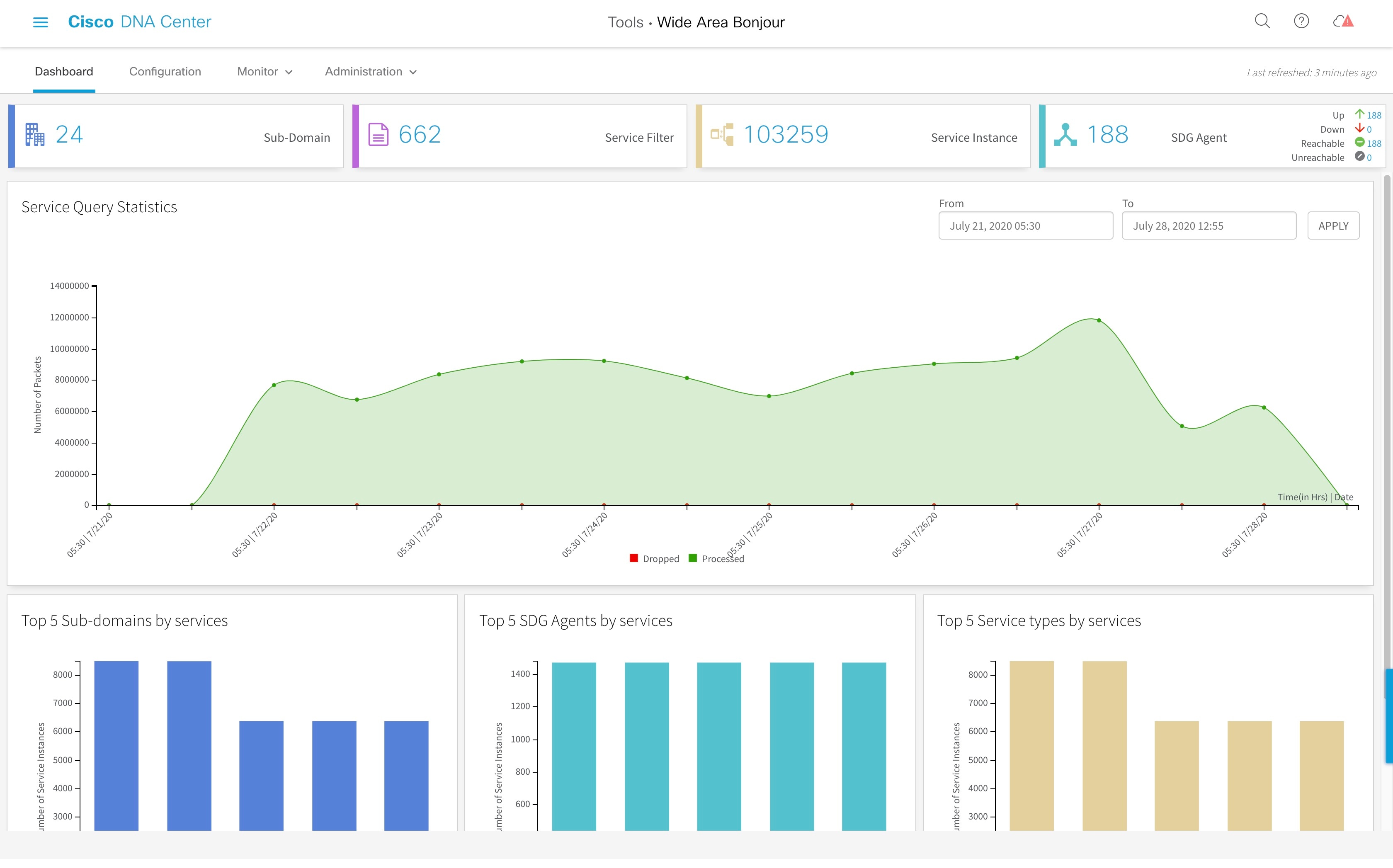Click the Service Filter document icon
1393x868 pixels.
[x=379, y=134]
